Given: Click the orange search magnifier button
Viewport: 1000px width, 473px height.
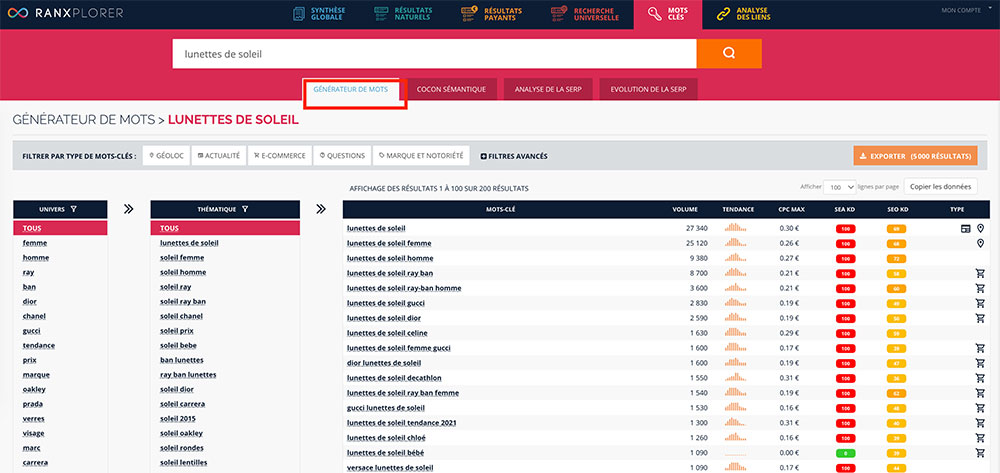Looking at the screenshot, I should (729, 54).
